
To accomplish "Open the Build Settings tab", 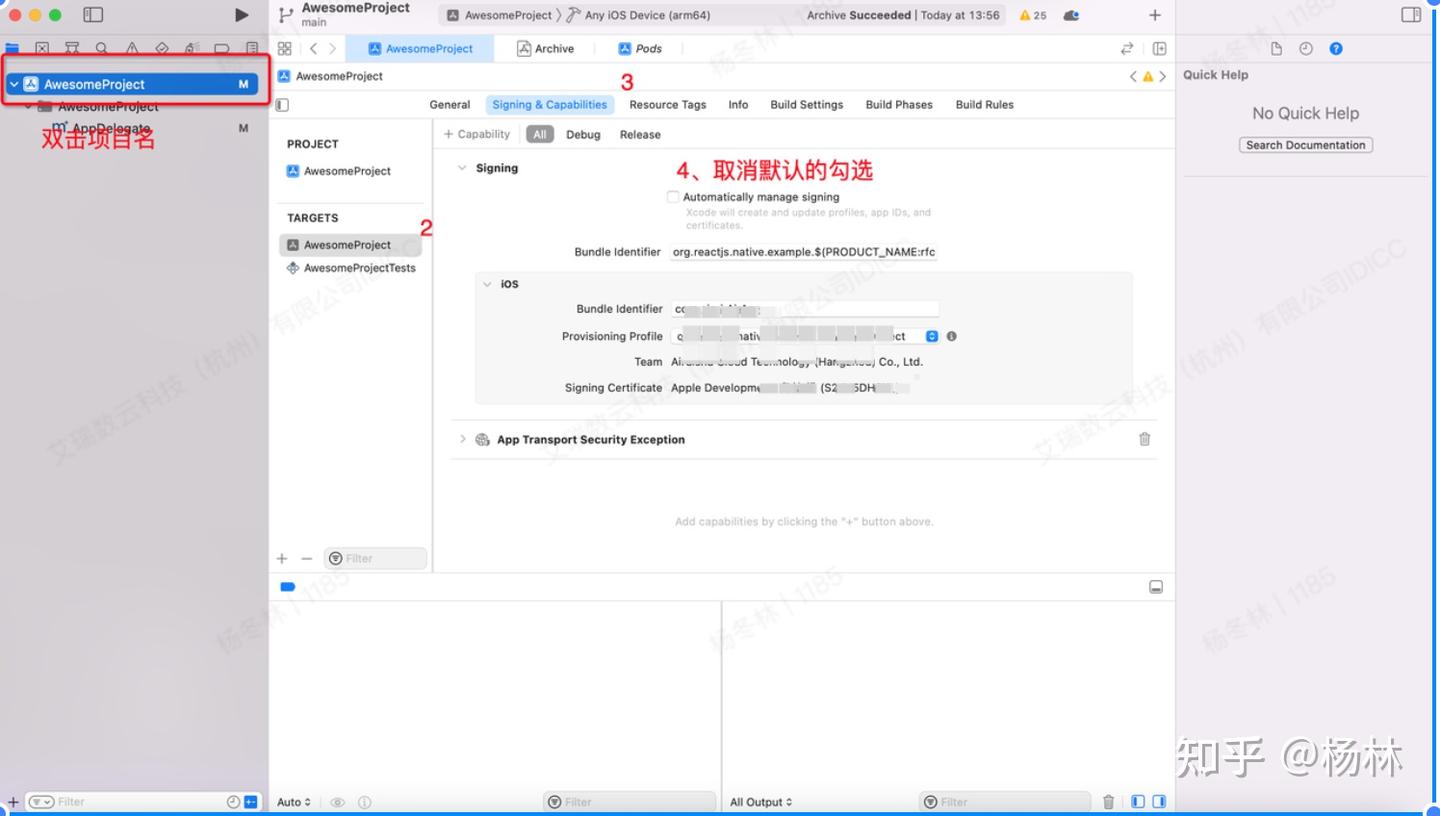I will 807,104.
